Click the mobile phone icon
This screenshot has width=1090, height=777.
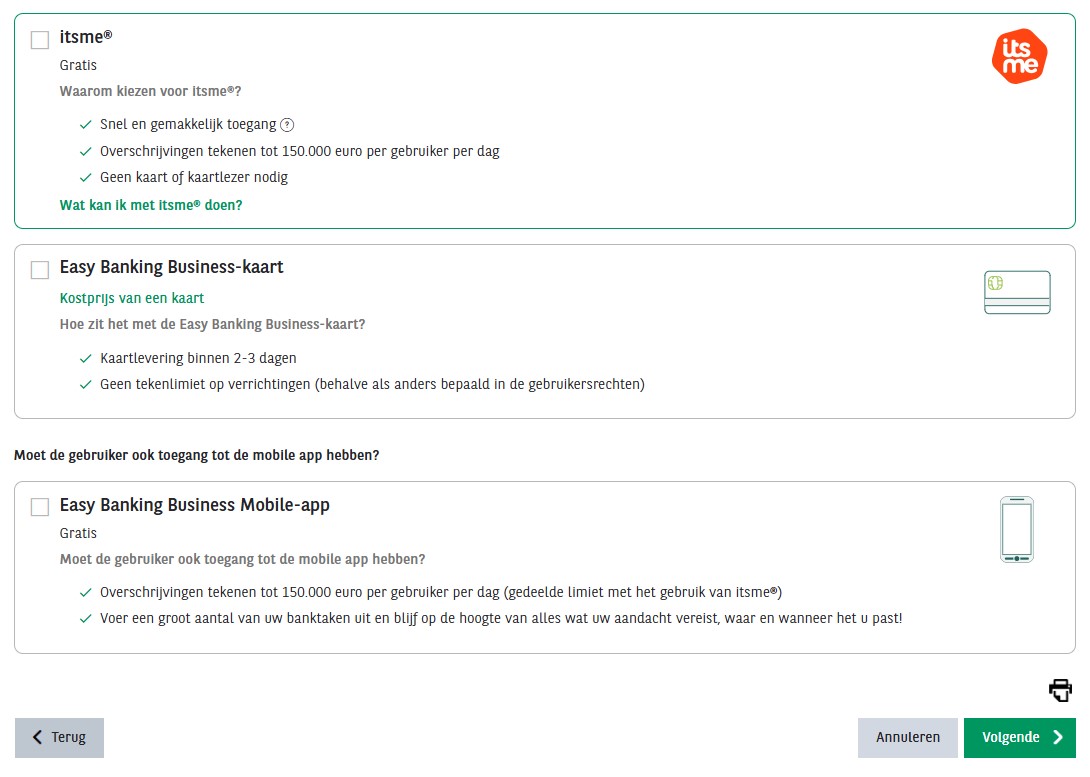click(1017, 529)
